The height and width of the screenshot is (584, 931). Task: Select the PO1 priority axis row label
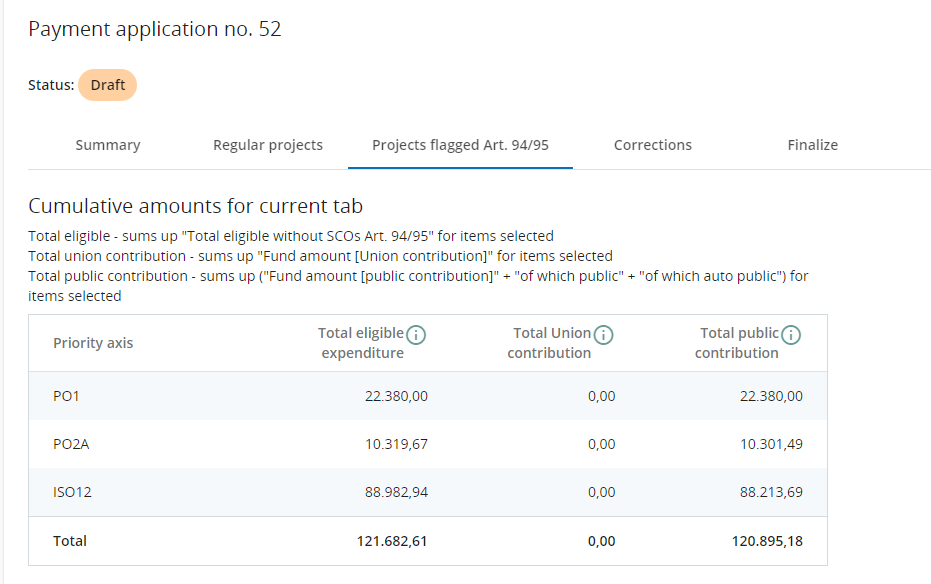(x=66, y=396)
